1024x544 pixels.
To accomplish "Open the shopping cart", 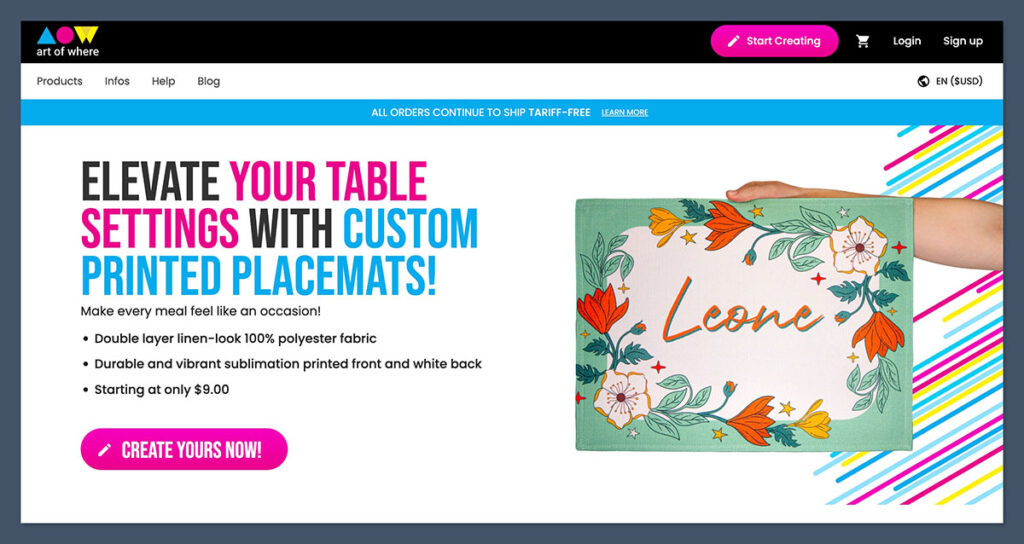I will (x=863, y=41).
